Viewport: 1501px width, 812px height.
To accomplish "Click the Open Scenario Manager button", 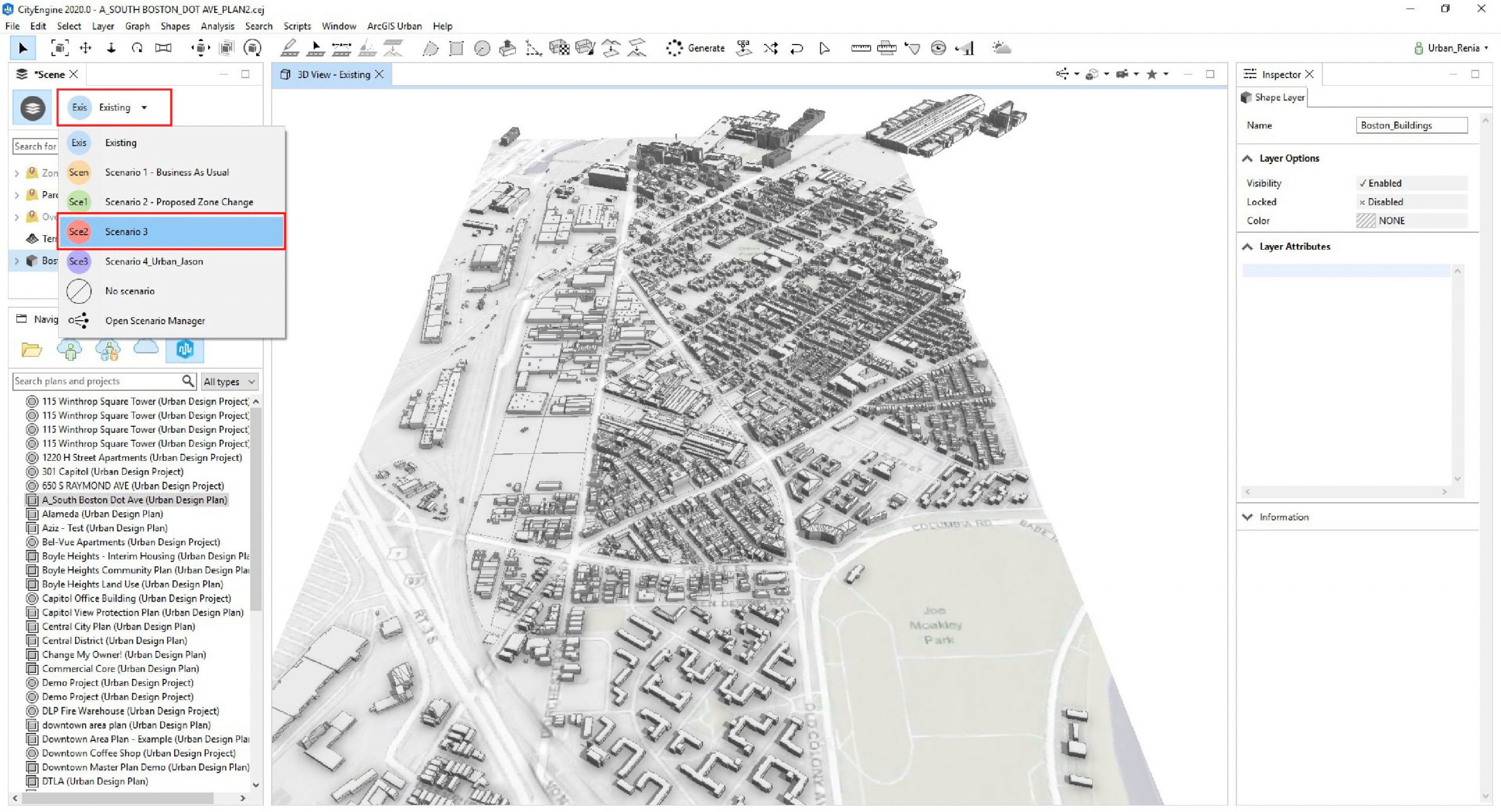I will tap(155, 320).
